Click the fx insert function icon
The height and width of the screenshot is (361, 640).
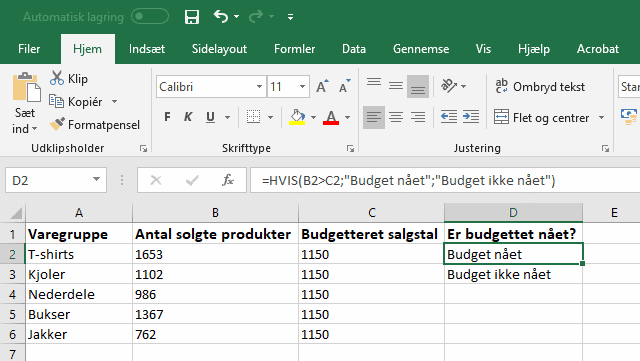tap(227, 180)
